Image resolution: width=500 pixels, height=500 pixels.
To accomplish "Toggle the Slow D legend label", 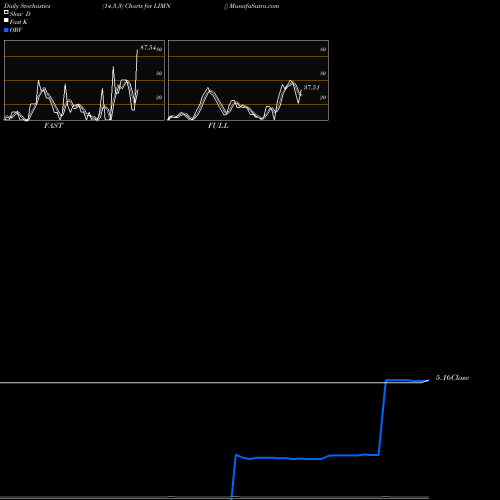I will 20,14.
